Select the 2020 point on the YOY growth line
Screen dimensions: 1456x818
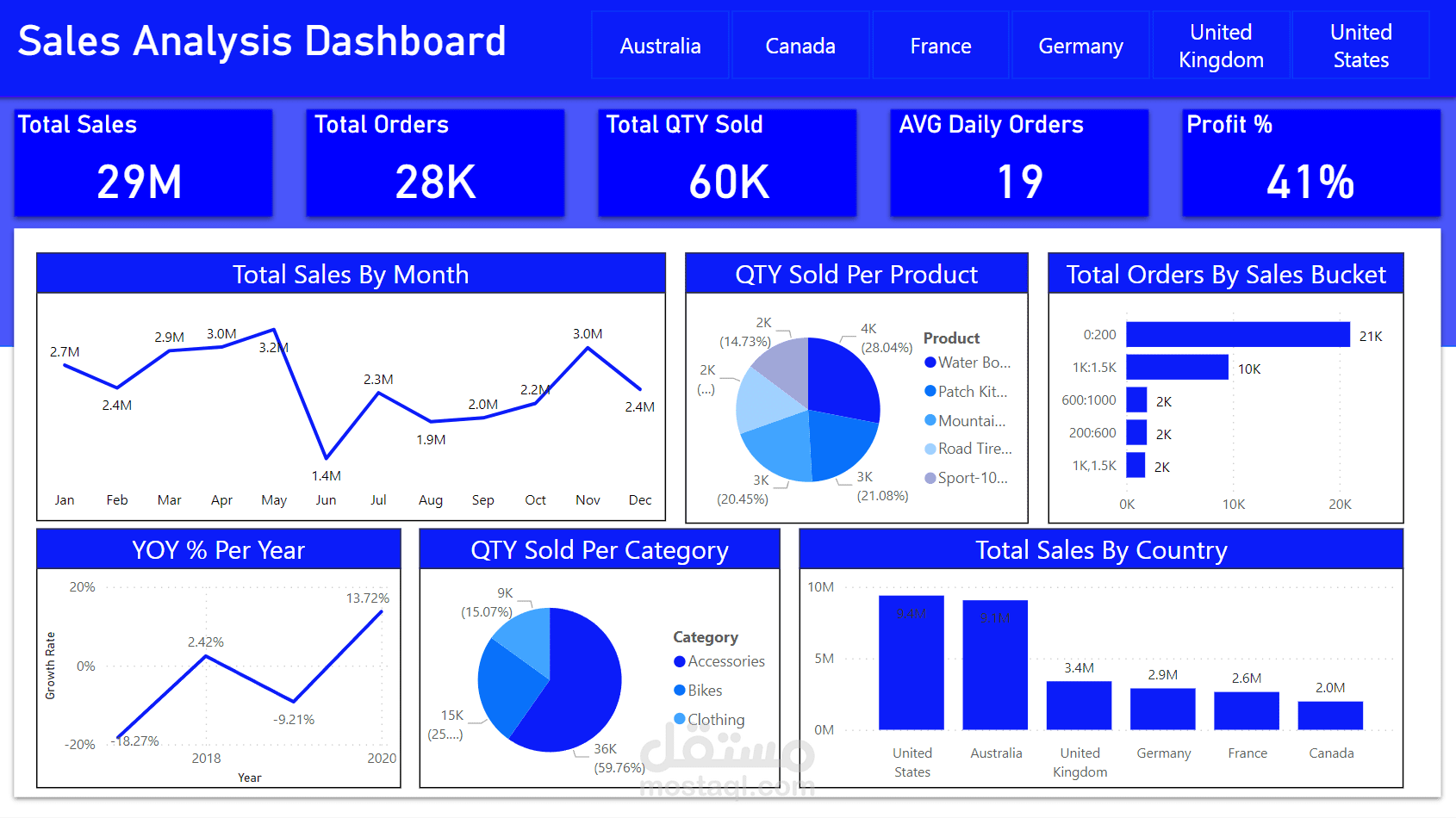[381, 612]
